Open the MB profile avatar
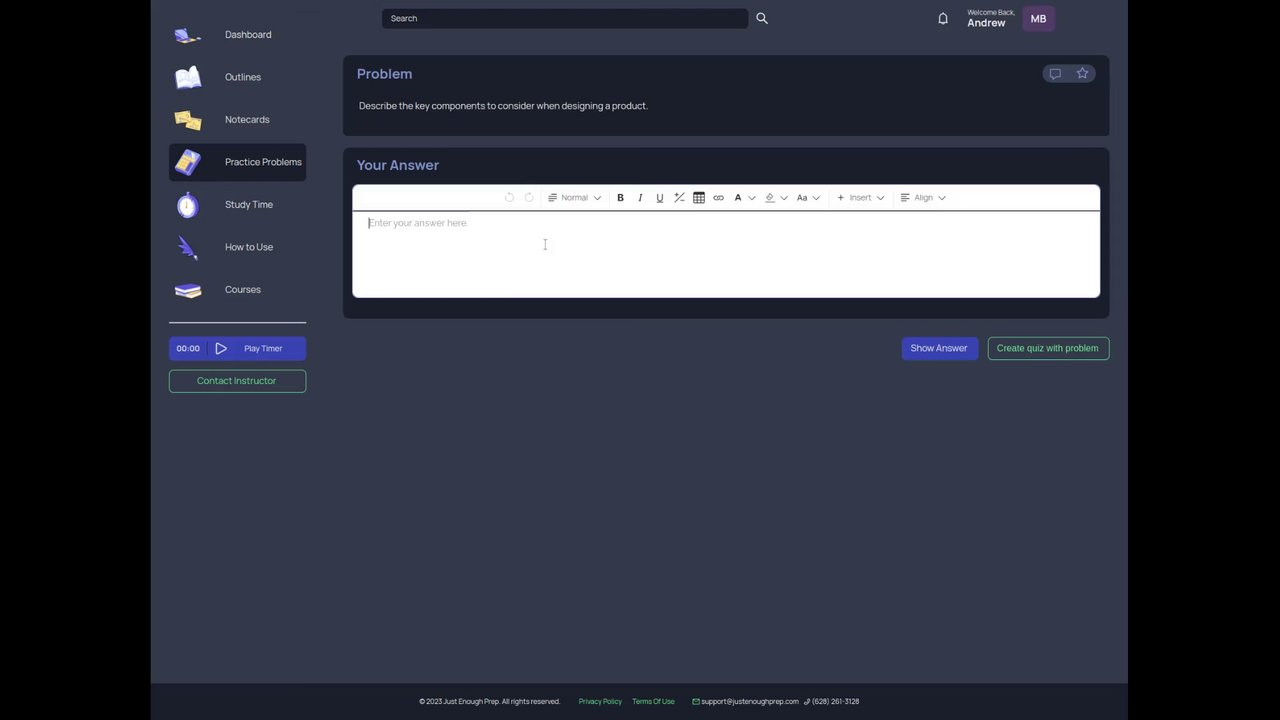 [1038, 19]
